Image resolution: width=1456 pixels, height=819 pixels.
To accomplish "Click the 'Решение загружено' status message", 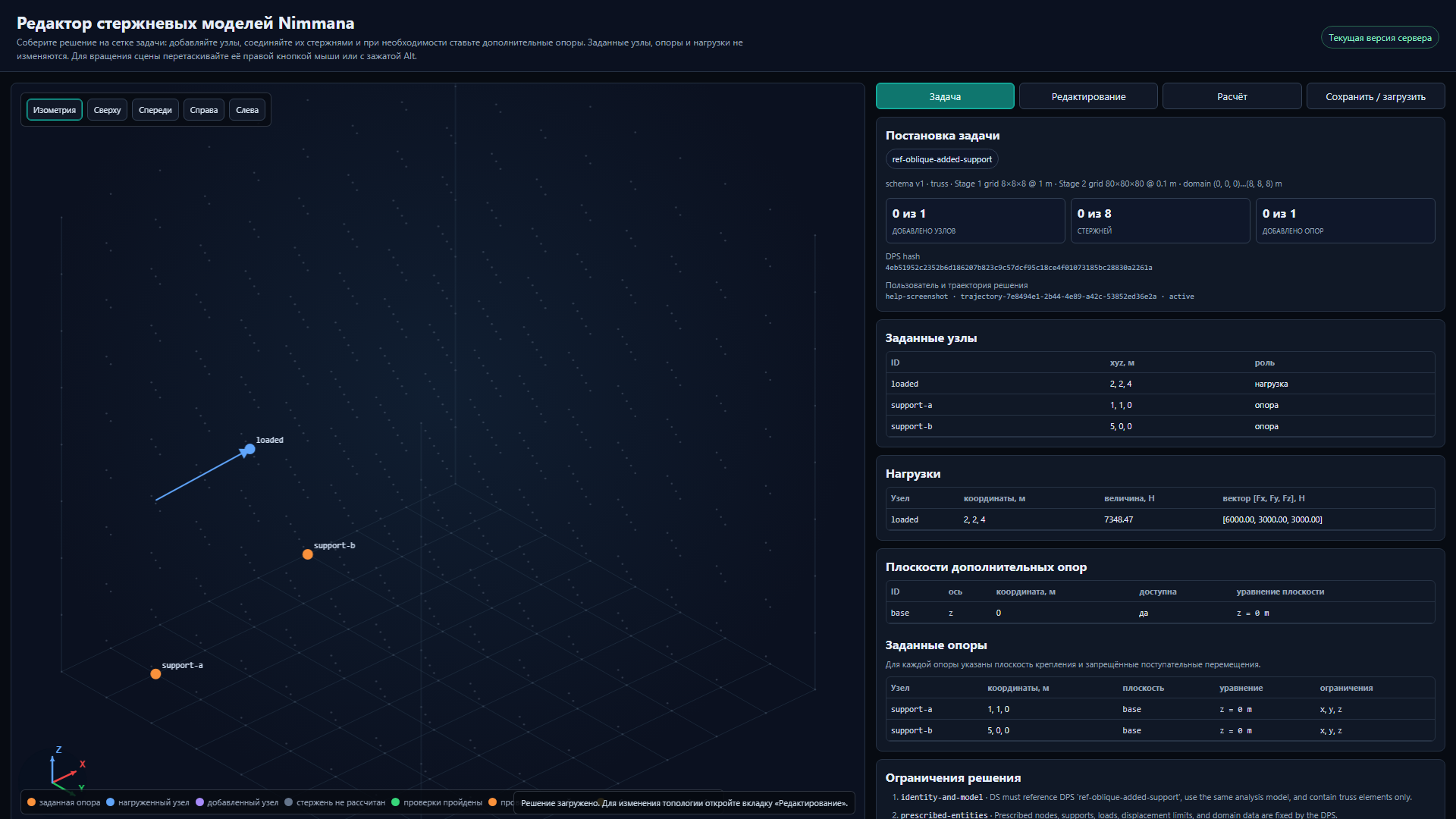I will click(684, 803).
